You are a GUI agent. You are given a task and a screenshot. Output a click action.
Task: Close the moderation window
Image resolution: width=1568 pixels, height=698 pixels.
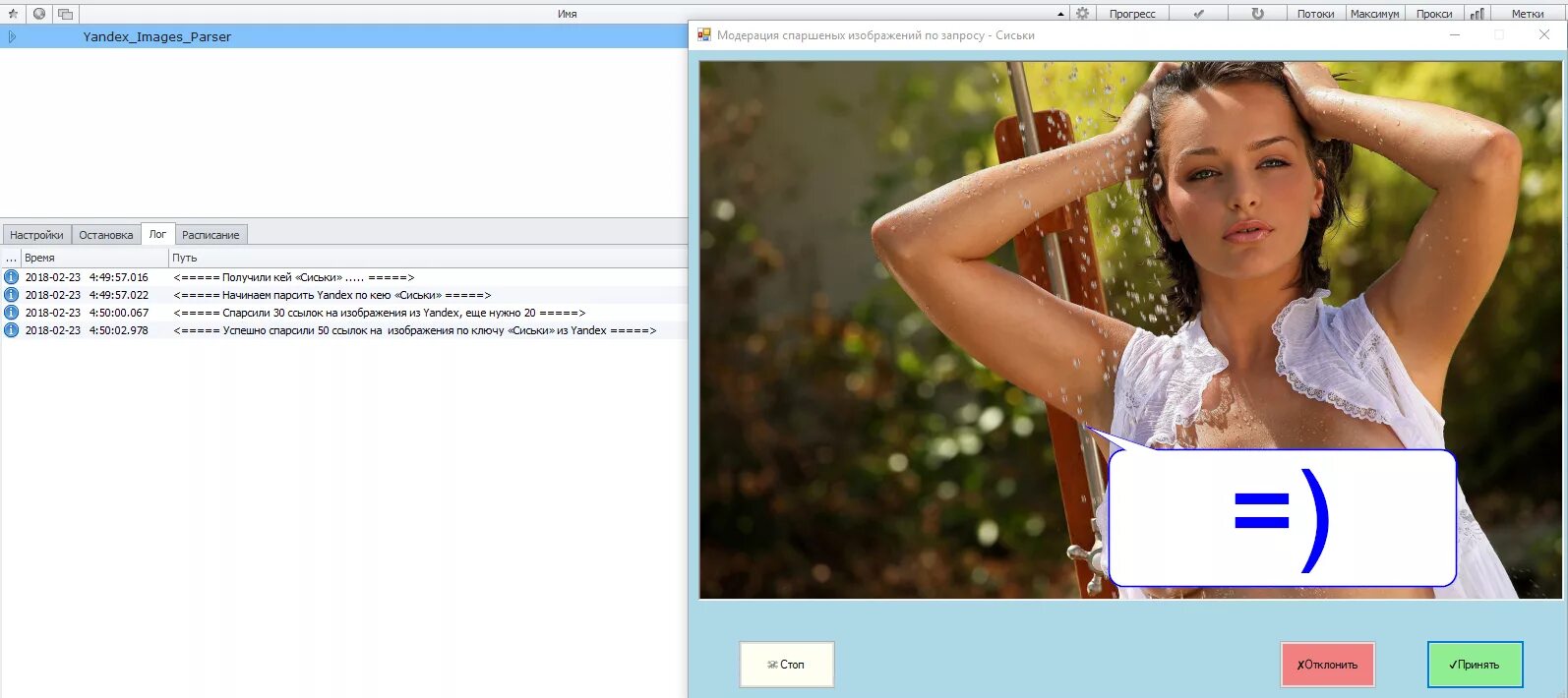coord(1544,34)
